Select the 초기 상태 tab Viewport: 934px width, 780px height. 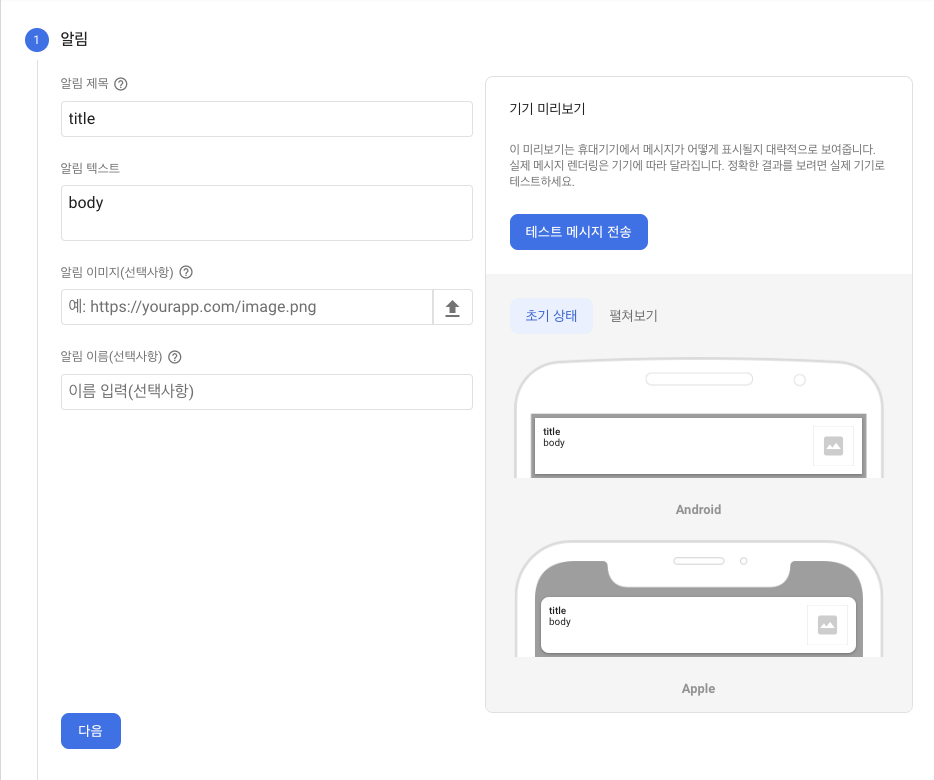[552, 316]
